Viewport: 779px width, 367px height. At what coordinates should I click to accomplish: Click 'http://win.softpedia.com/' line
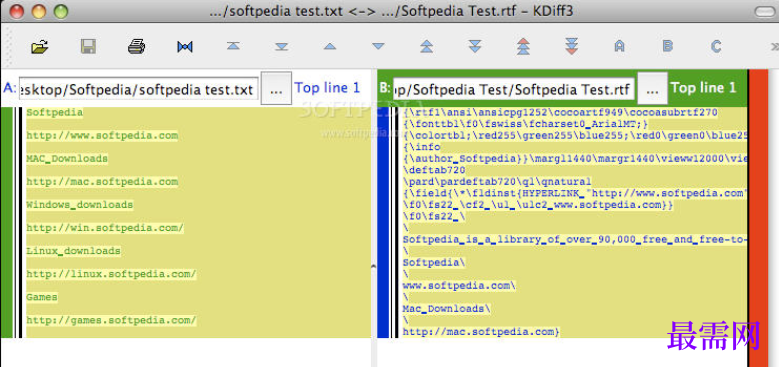[105, 228]
